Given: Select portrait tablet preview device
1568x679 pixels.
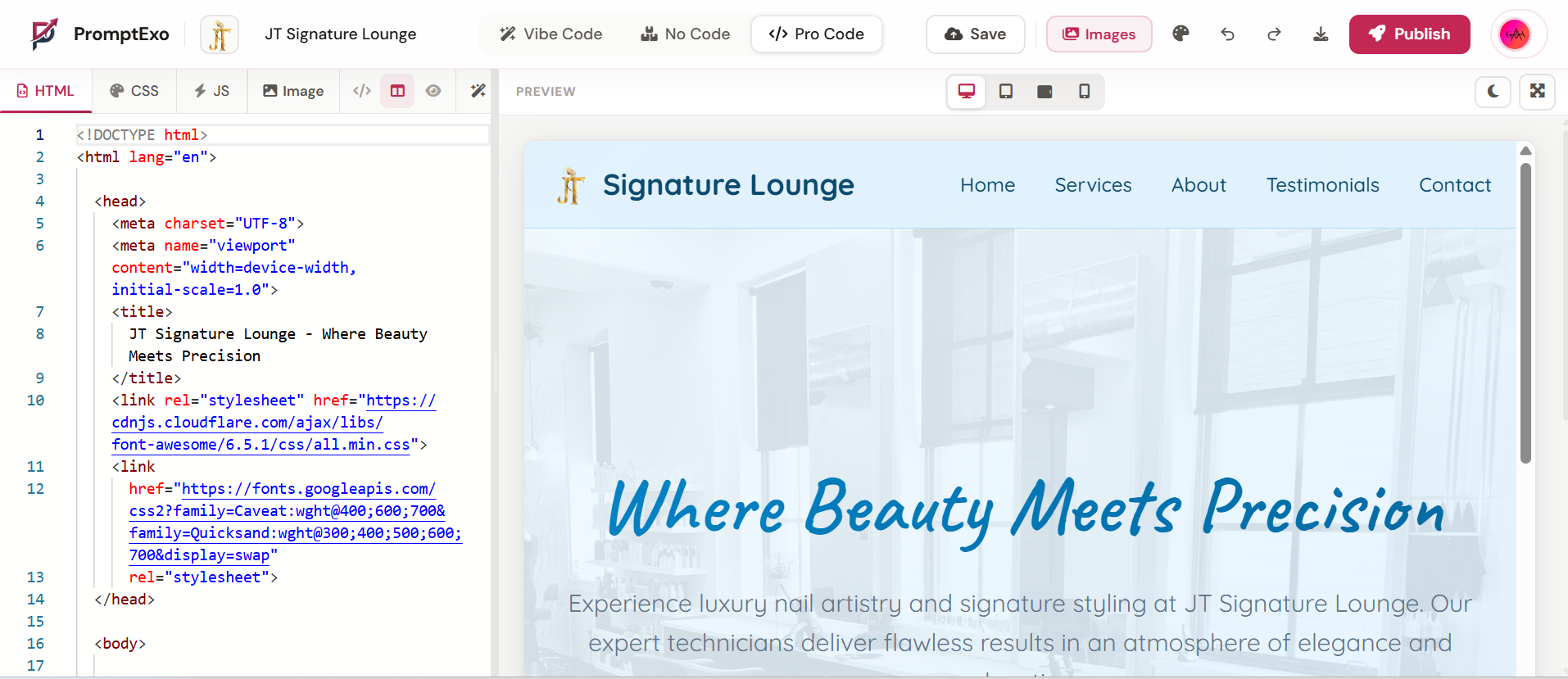Looking at the screenshot, I should click(x=1006, y=92).
